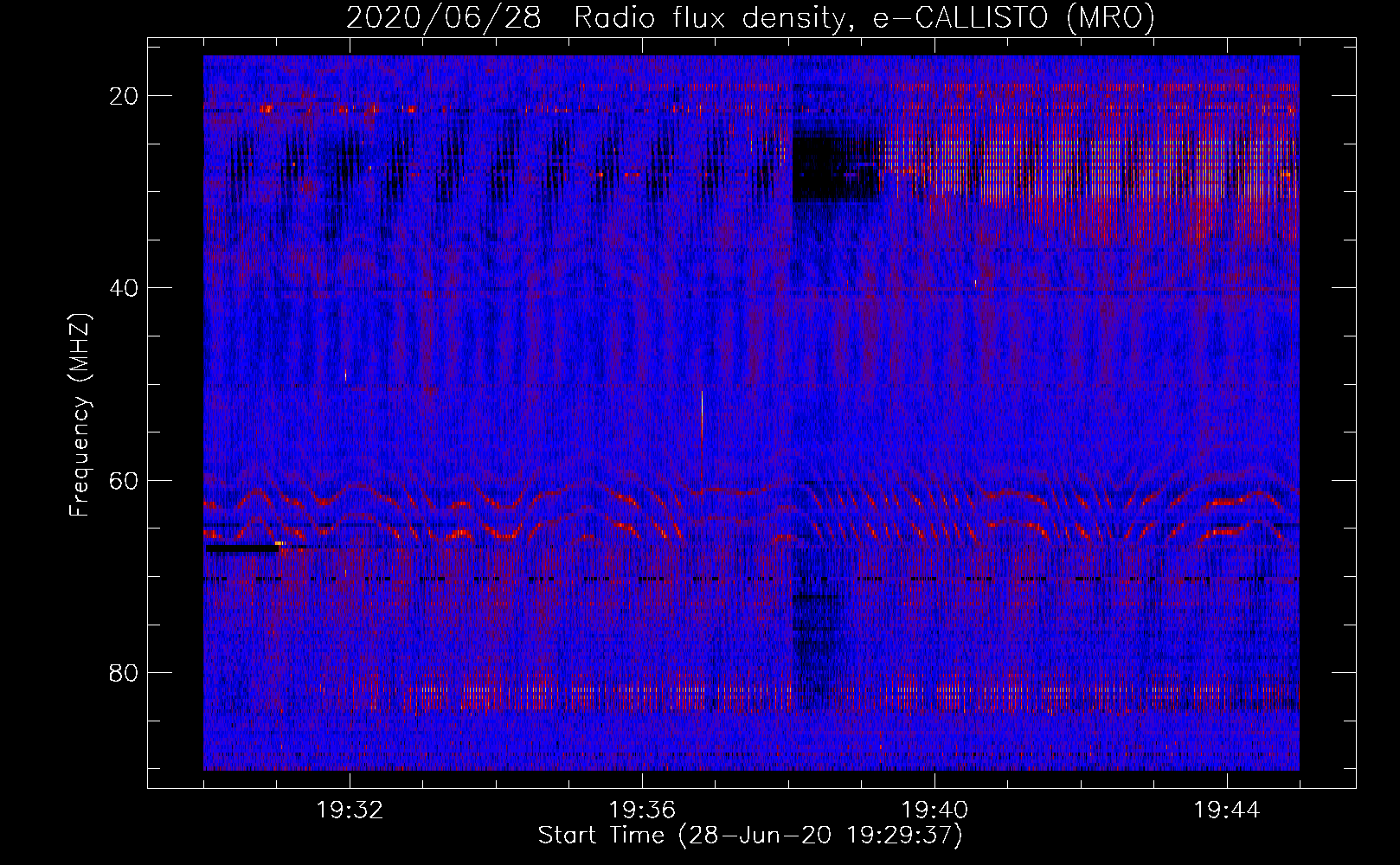Click the 19:36 time tick label
This screenshot has height=865, width=1400.
pyautogui.click(x=642, y=811)
